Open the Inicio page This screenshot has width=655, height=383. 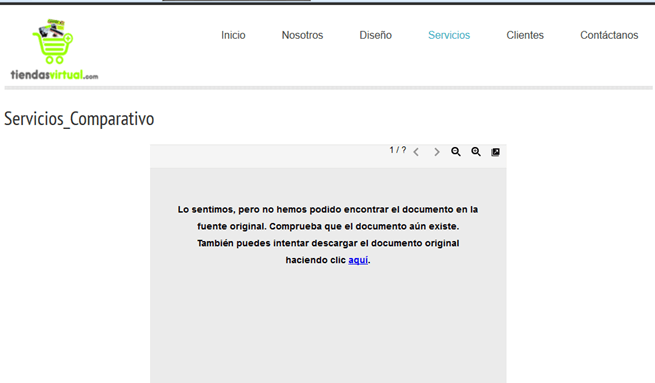coord(233,35)
